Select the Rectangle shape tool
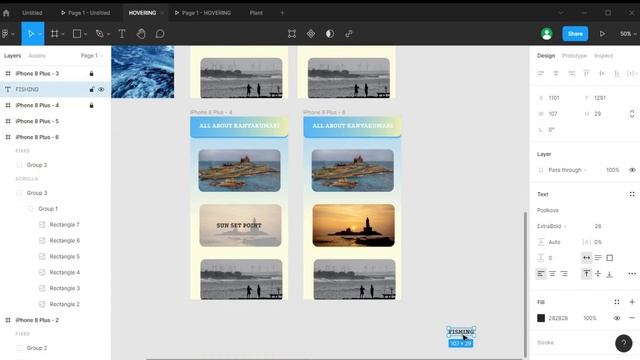640x360 pixels. coord(77,34)
